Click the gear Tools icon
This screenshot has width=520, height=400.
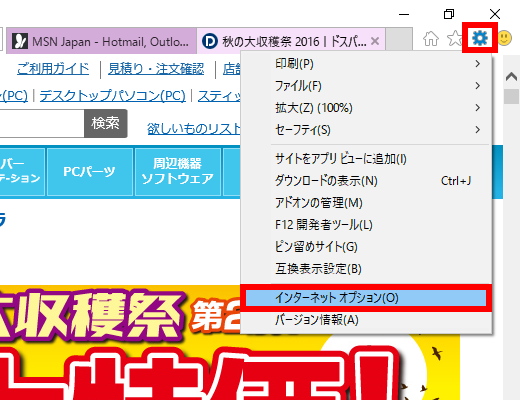click(x=480, y=38)
